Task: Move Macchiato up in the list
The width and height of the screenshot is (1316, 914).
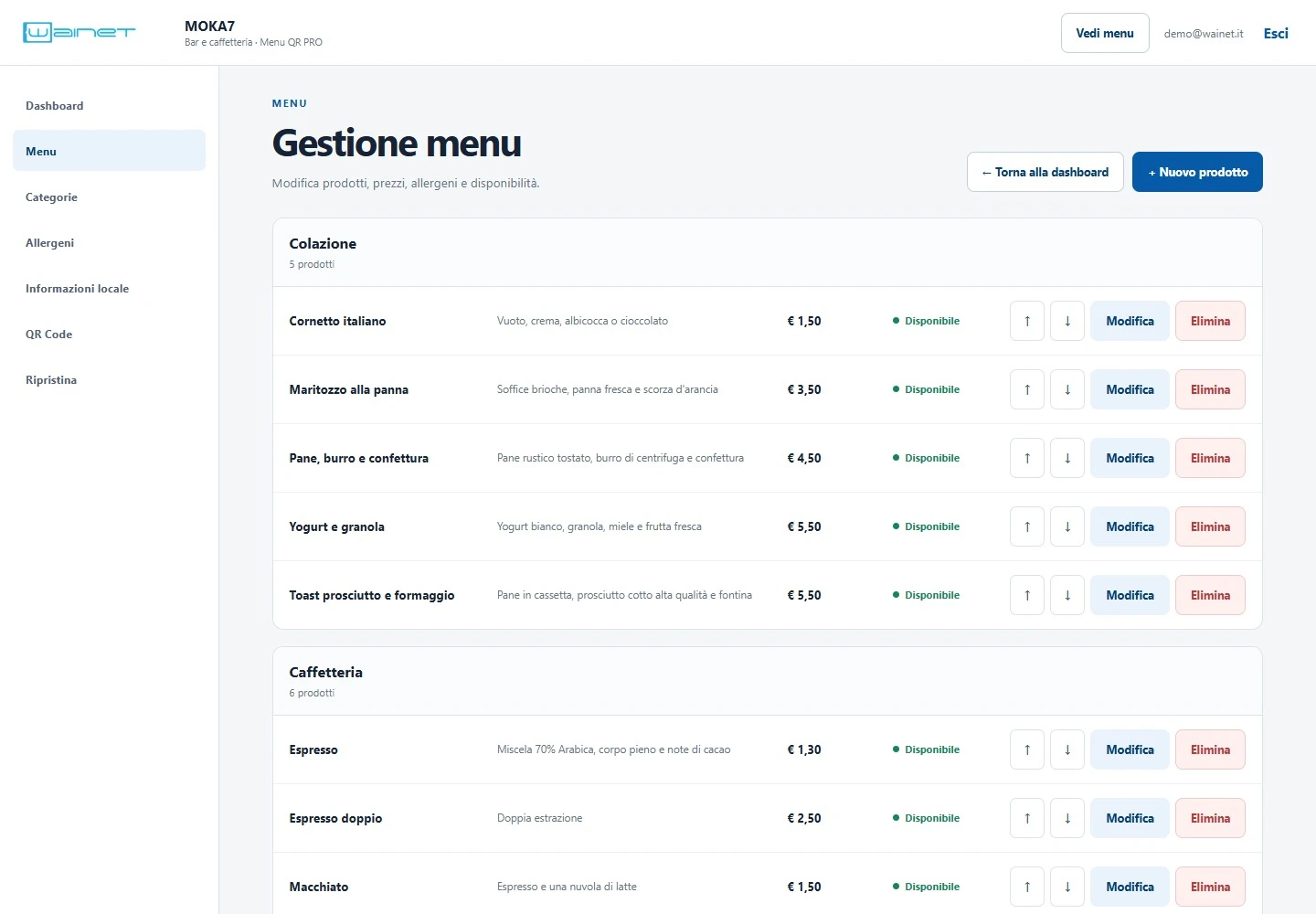Action: (x=1027, y=887)
